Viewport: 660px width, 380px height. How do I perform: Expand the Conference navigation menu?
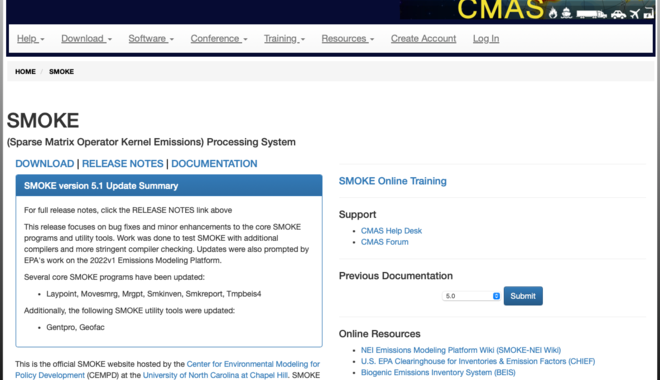coord(219,39)
